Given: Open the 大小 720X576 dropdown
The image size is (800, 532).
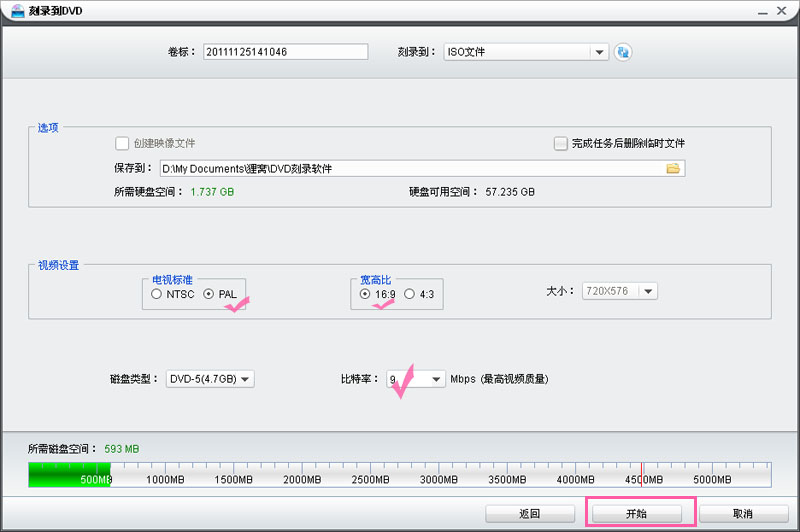Looking at the screenshot, I should (x=619, y=291).
